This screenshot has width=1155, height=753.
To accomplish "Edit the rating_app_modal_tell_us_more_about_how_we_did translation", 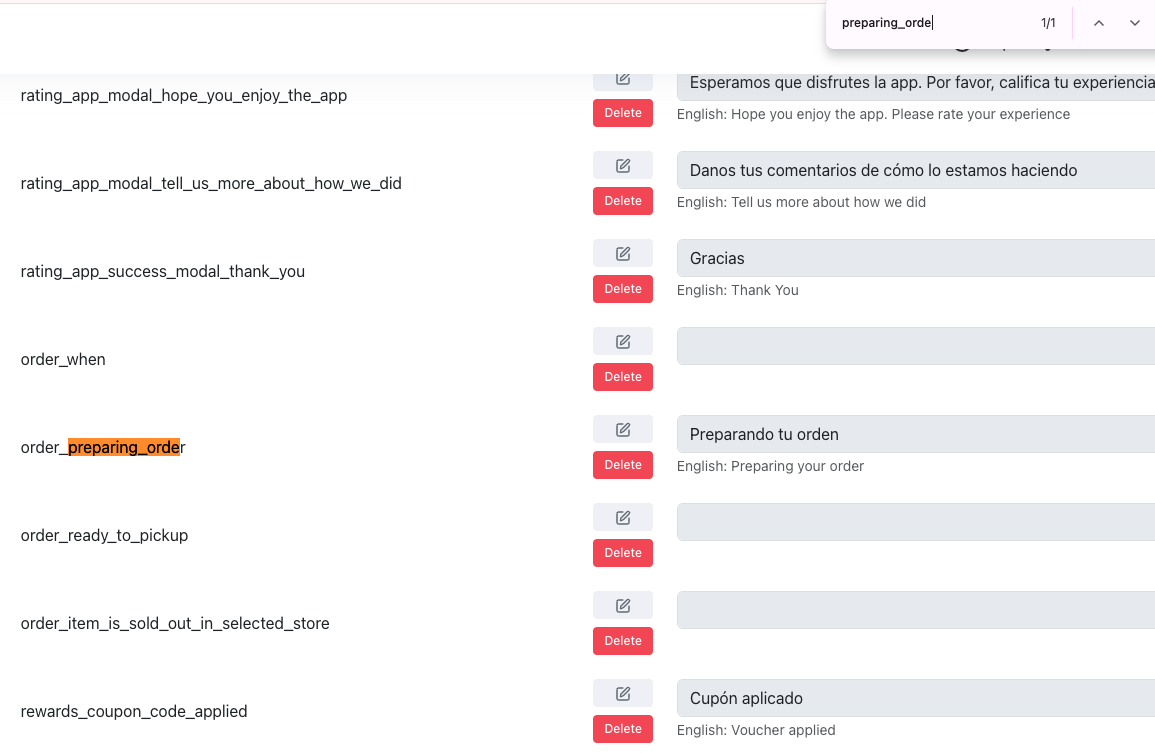I will pos(622,165).
